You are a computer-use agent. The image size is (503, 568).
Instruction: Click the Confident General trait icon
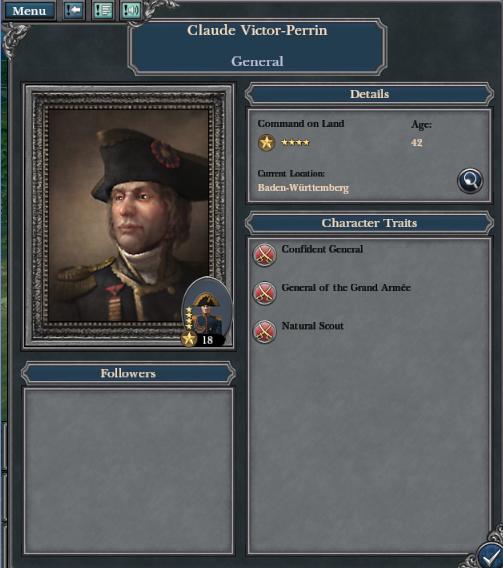pos(265,255)
